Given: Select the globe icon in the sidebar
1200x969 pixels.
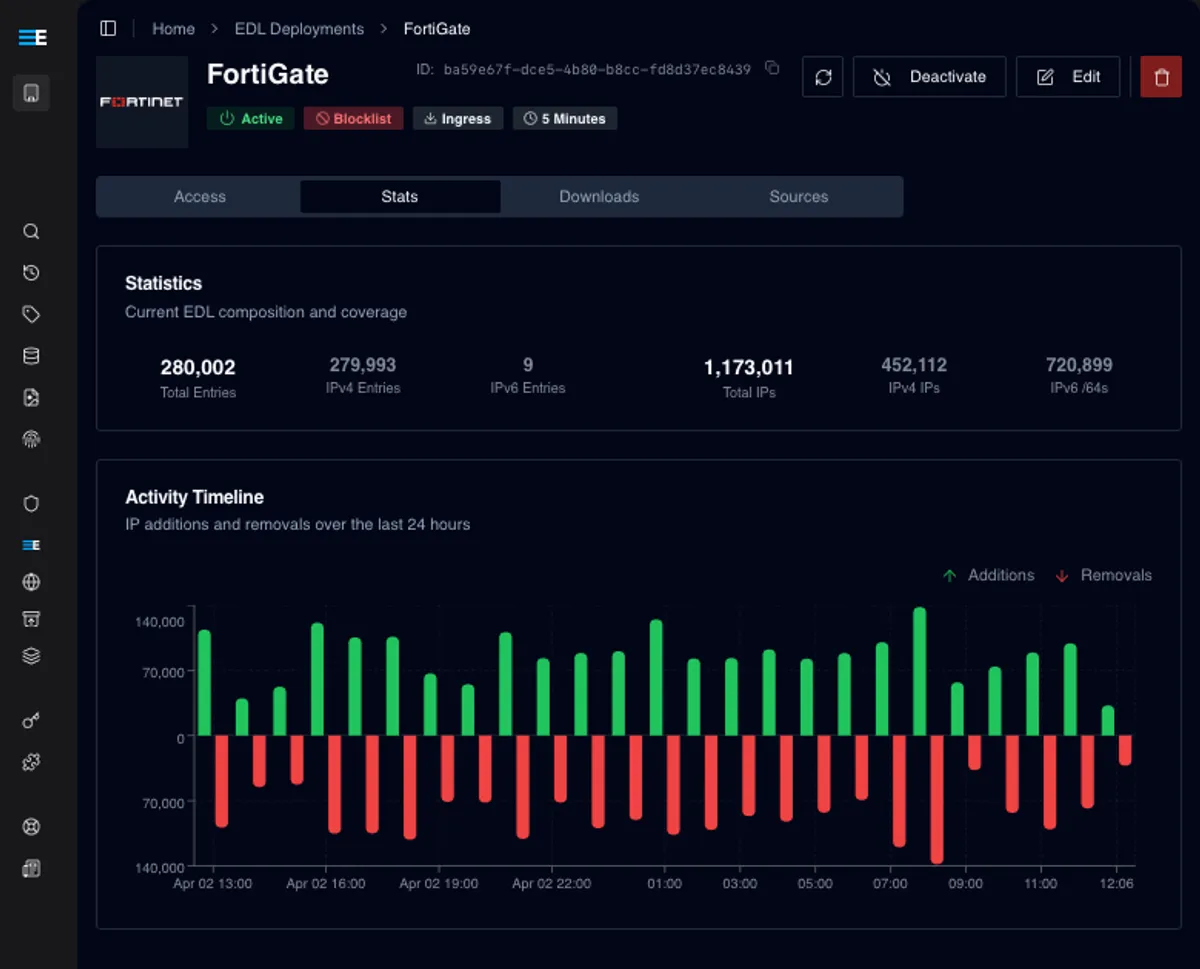Looking at the screenshot, I should 31,581.
